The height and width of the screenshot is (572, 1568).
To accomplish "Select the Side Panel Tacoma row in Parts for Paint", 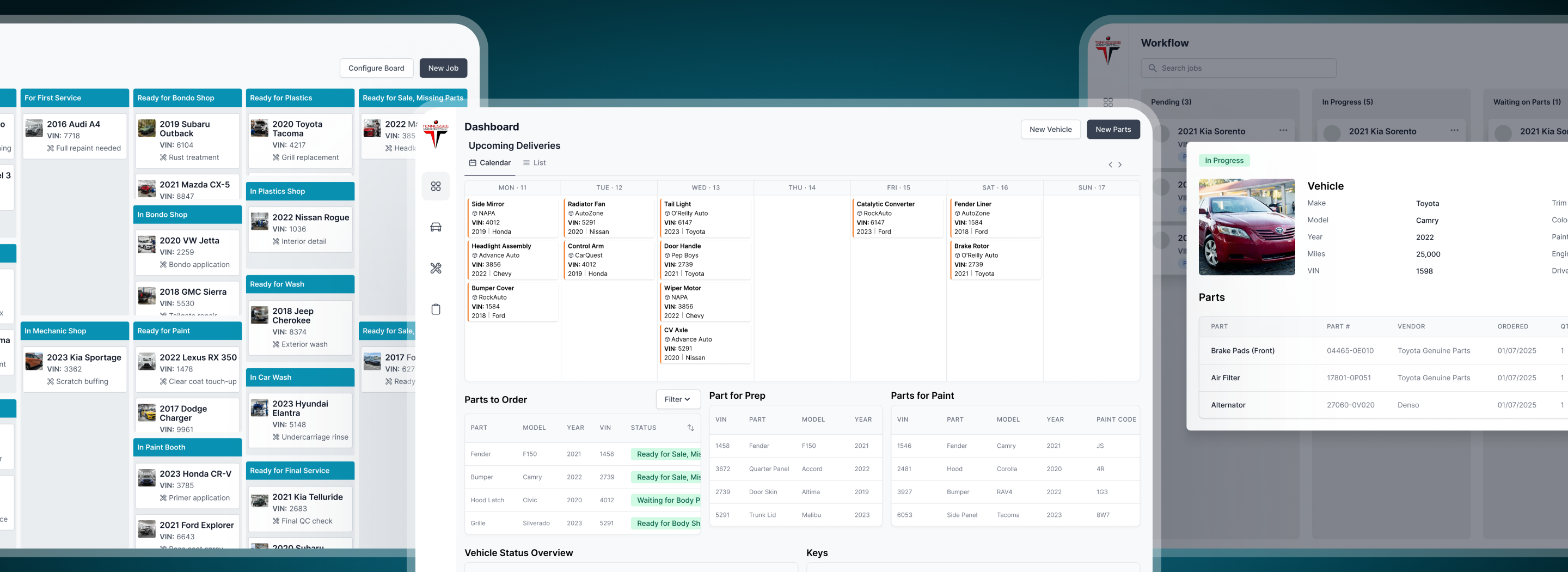I will pyautogui.click(x=1015, y=515).
